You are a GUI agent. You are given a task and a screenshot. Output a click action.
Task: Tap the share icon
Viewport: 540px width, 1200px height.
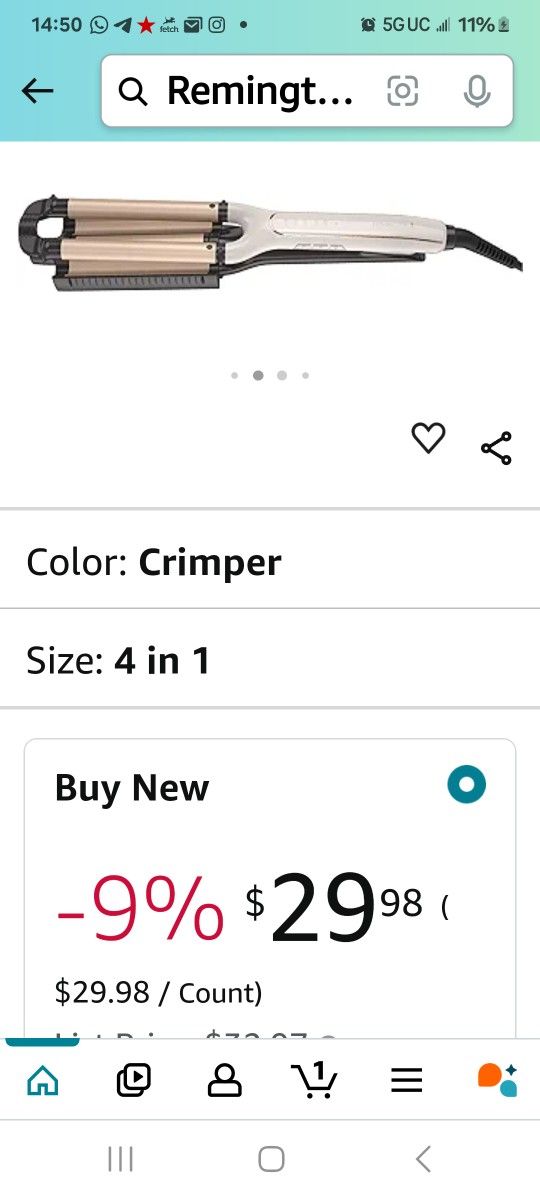pyautogui.click(x=496, y=448)
